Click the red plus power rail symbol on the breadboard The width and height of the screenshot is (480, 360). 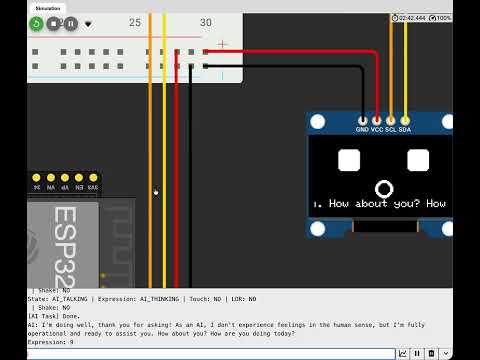[222, 44]
